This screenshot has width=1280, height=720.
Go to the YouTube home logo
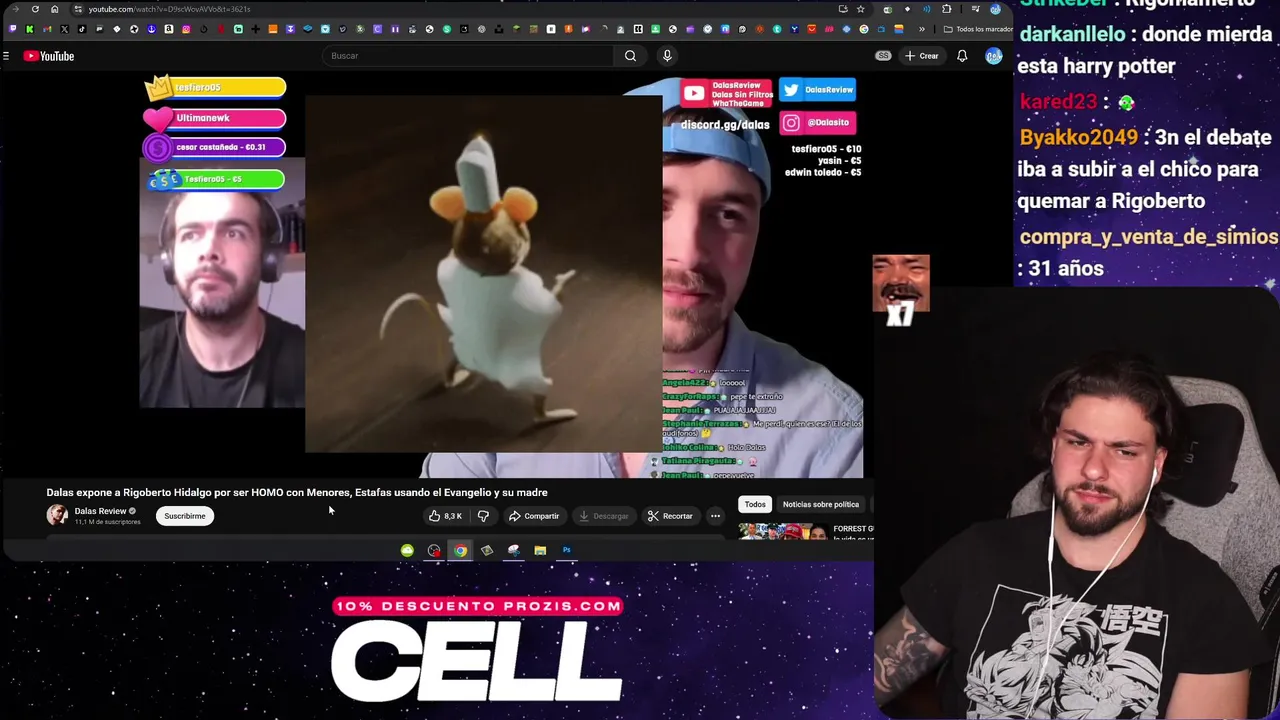click(49, 56)
